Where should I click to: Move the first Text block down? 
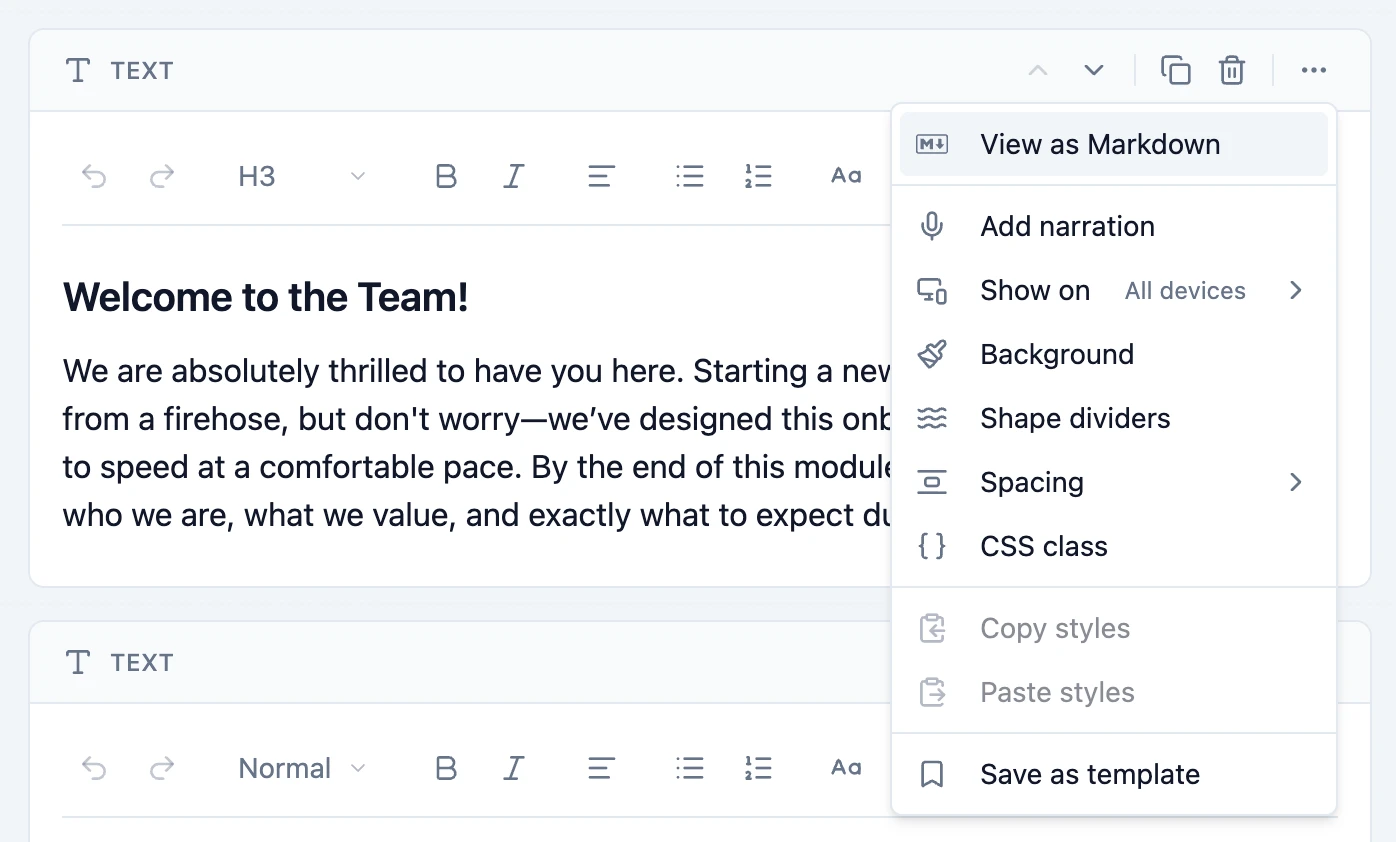[1094, 70]
